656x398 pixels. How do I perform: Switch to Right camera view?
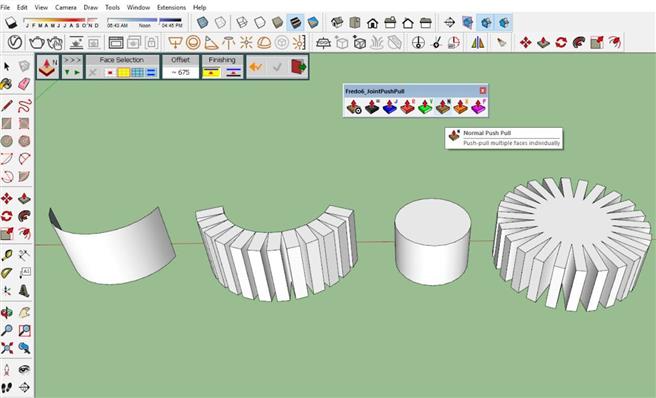tap(390, 22)
